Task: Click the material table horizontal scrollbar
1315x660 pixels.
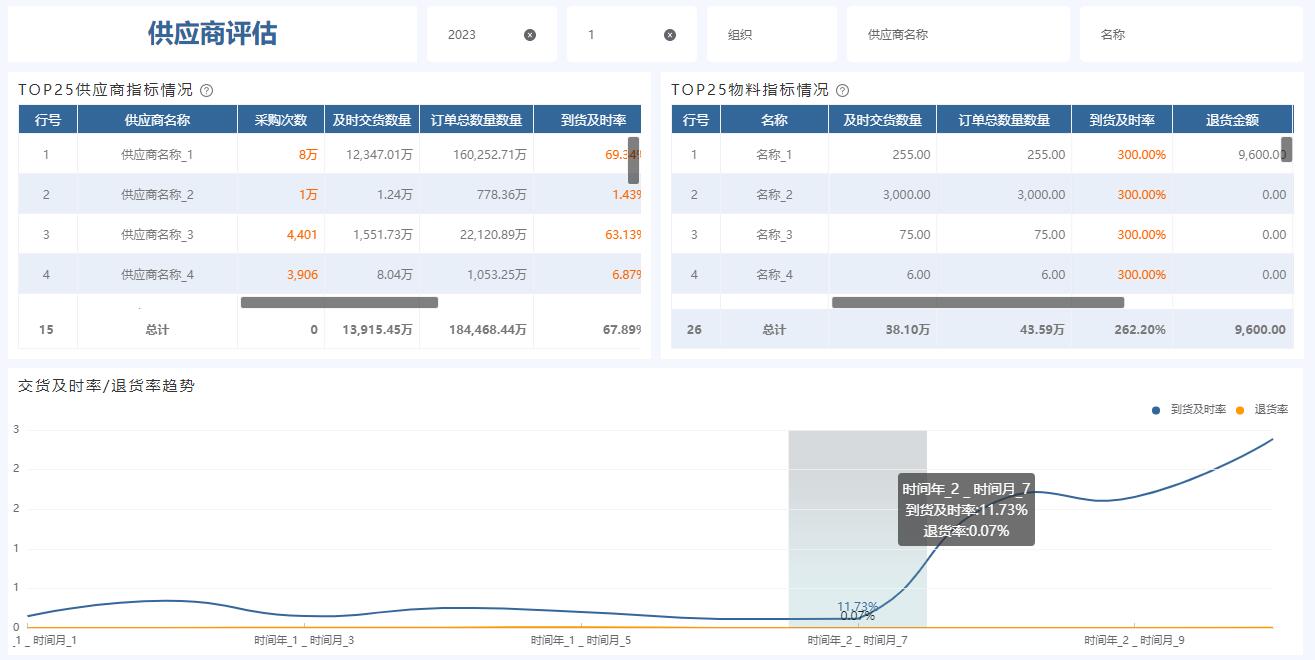Action: [977, 302]
